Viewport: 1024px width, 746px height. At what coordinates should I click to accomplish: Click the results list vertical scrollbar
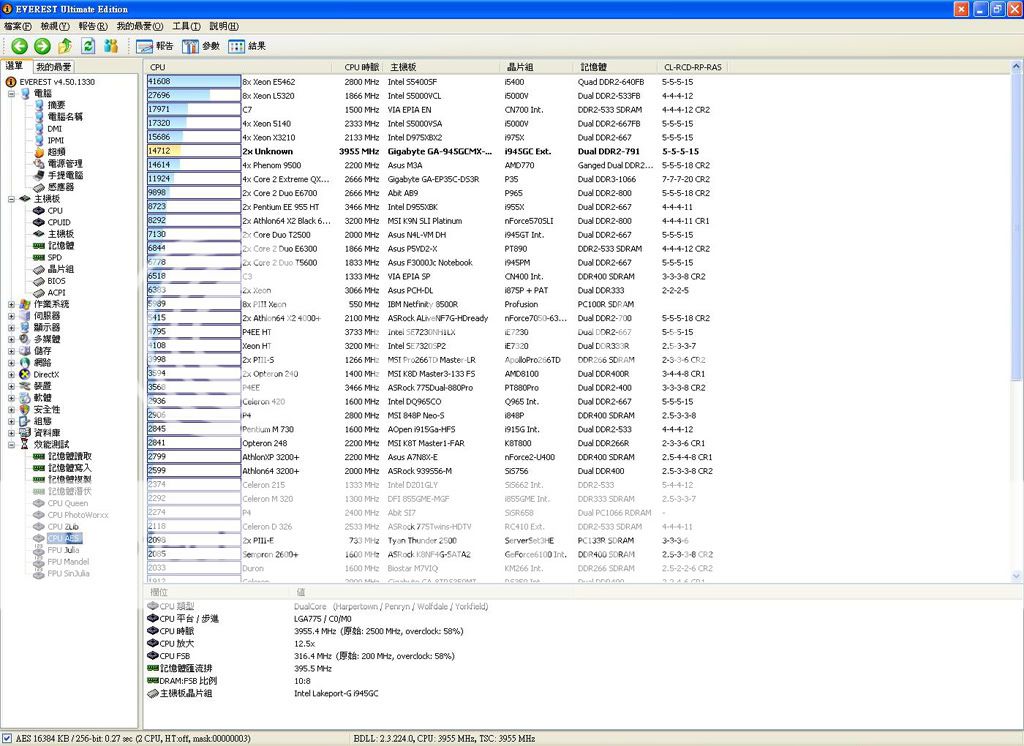[x=1016, y=320]
